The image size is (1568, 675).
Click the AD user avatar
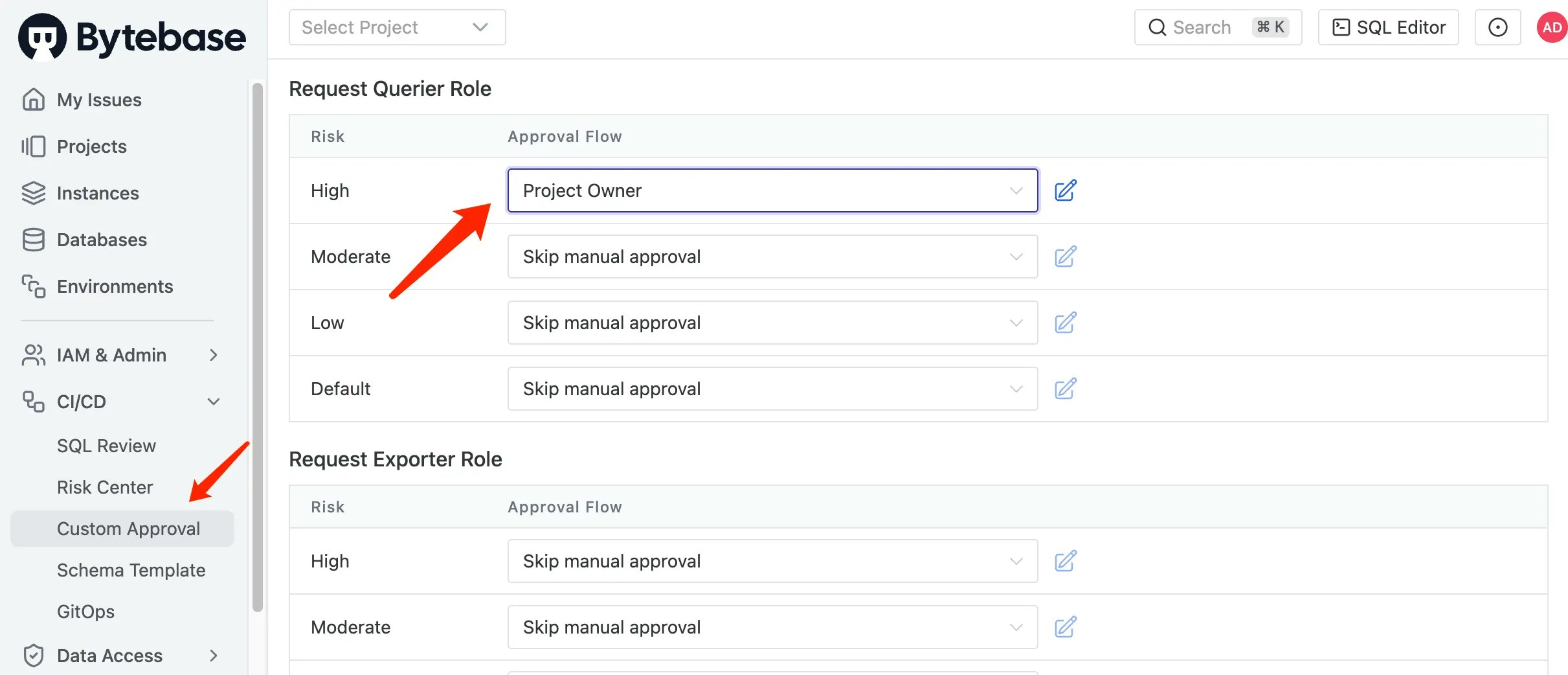tap(1551, 27)
